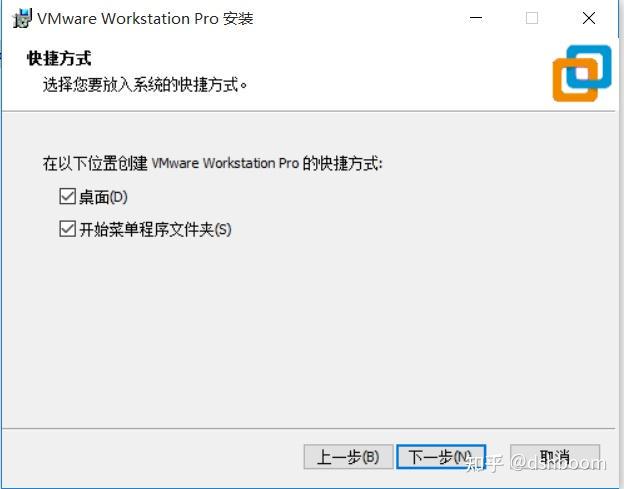Click the 知乎 @dsnboom watermark
Image resolution: width=624 pixels, height=489 pixels.
pyautogui.click(x=536, y=464)
